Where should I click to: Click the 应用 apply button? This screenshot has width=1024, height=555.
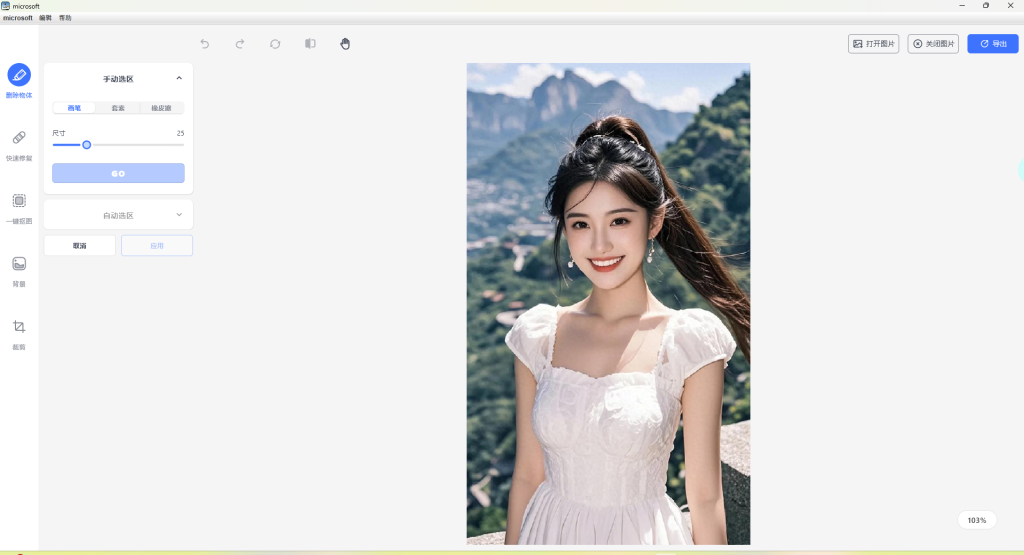157,246
